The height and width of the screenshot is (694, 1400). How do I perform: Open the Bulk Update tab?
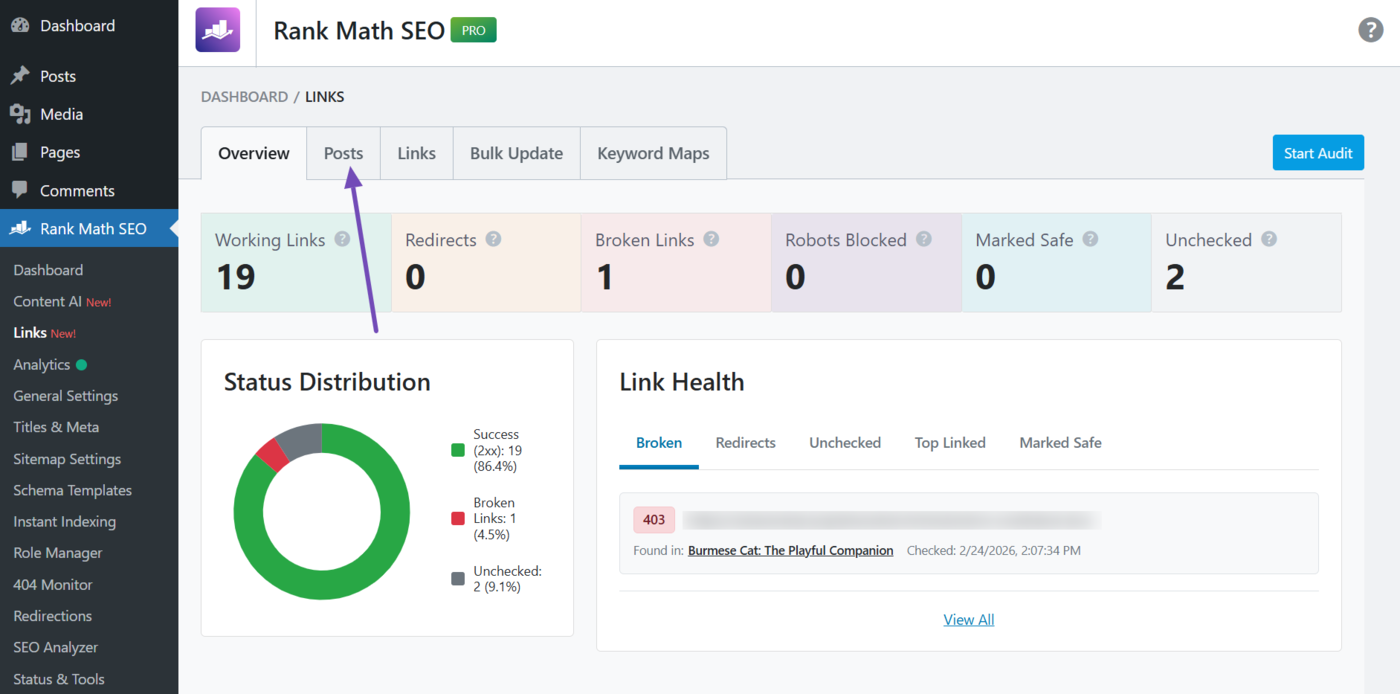516,153
